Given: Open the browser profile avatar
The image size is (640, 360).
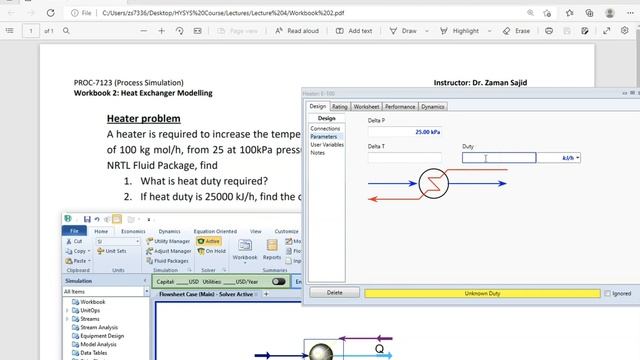Looking at the screenshot, I should [610, 13].
